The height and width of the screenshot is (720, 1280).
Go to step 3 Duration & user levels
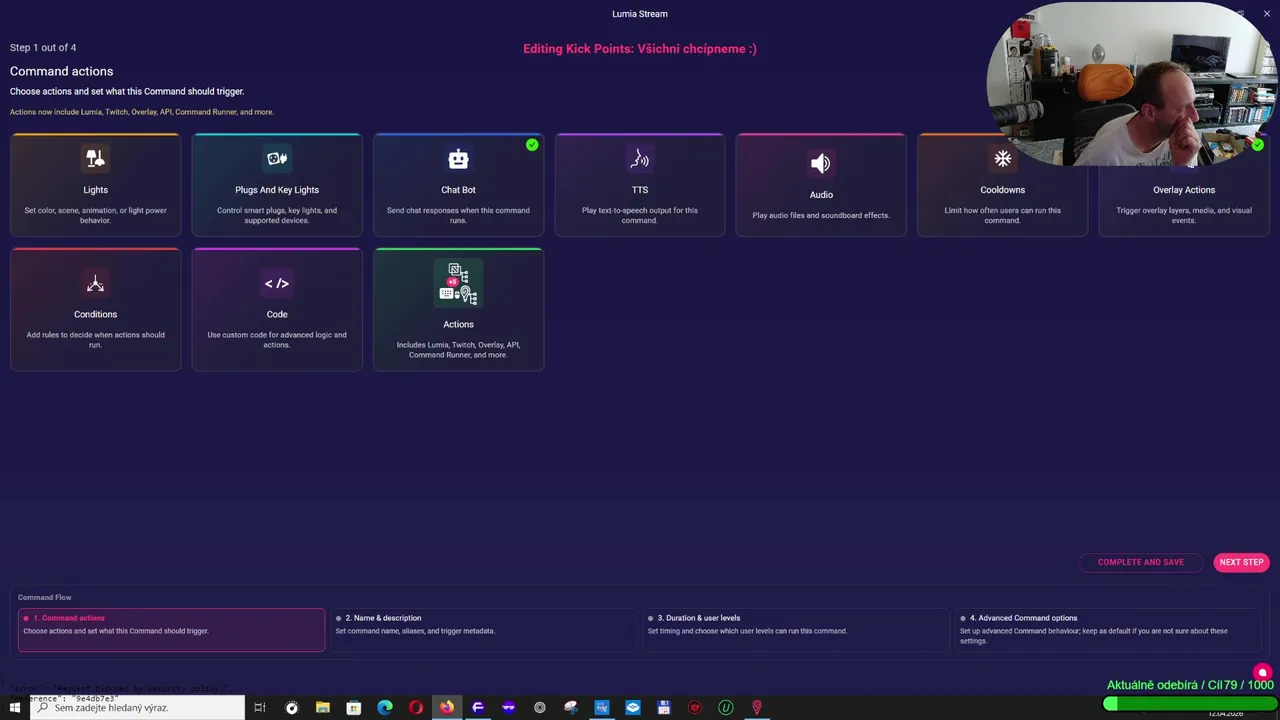(795, 629)
